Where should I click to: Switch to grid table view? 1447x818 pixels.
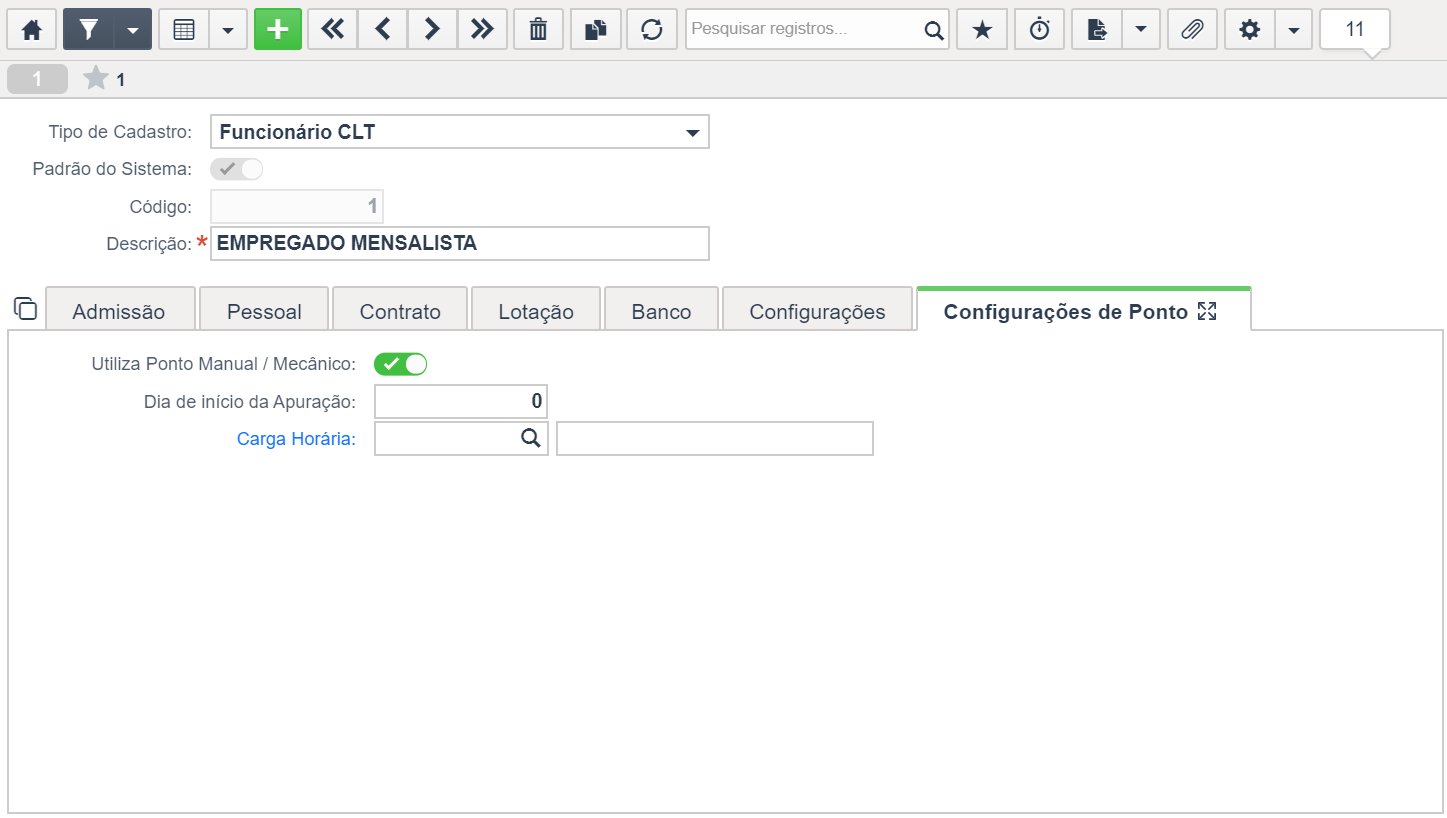pyautogui.click(x=184, y=30)
